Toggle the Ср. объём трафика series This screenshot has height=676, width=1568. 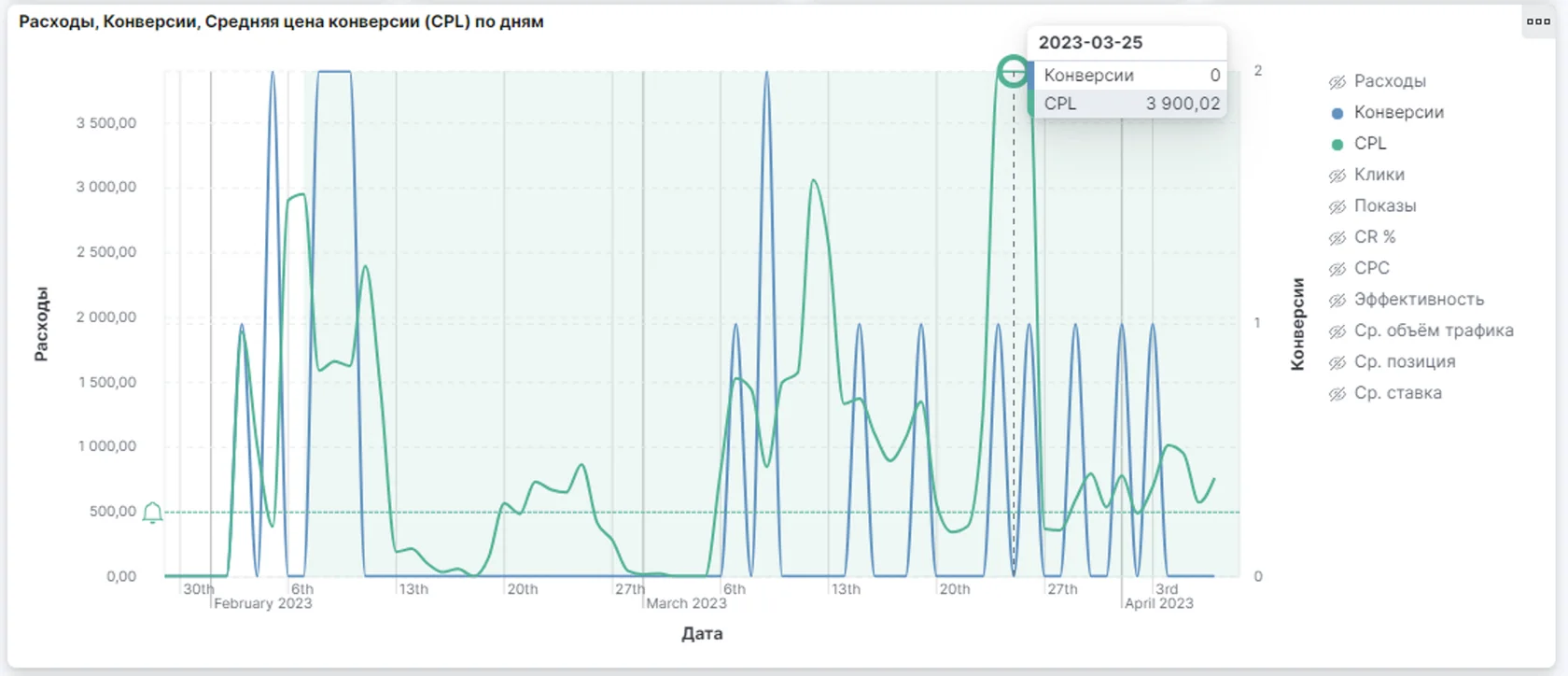tap(1421, 331)
